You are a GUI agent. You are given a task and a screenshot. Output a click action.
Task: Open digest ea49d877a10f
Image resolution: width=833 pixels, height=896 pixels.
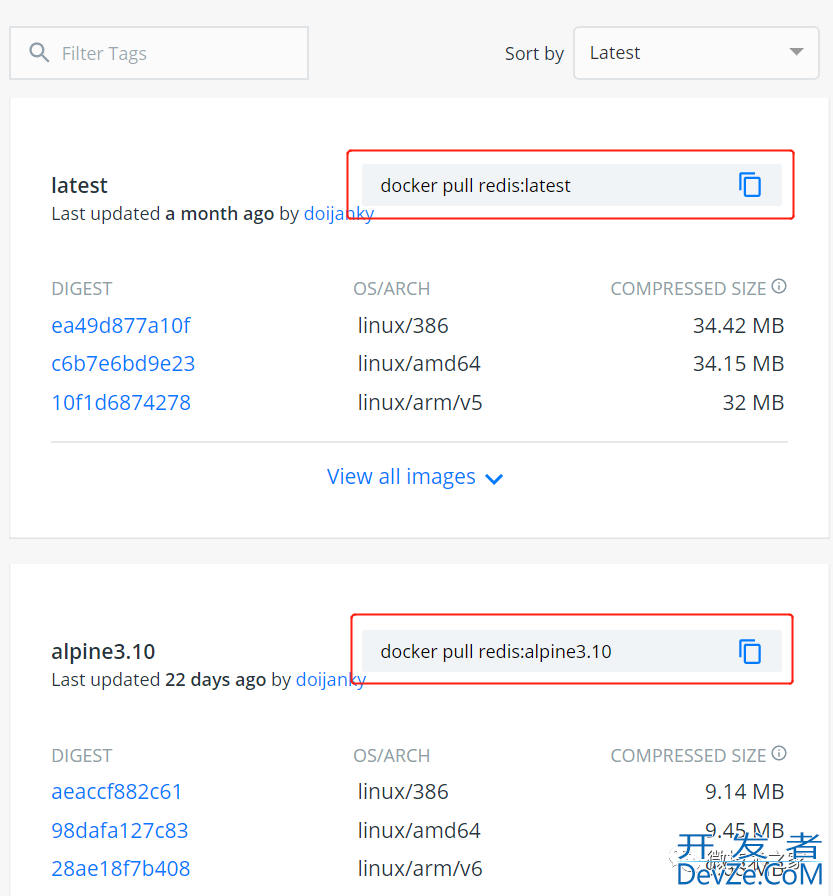pos(121,326)
